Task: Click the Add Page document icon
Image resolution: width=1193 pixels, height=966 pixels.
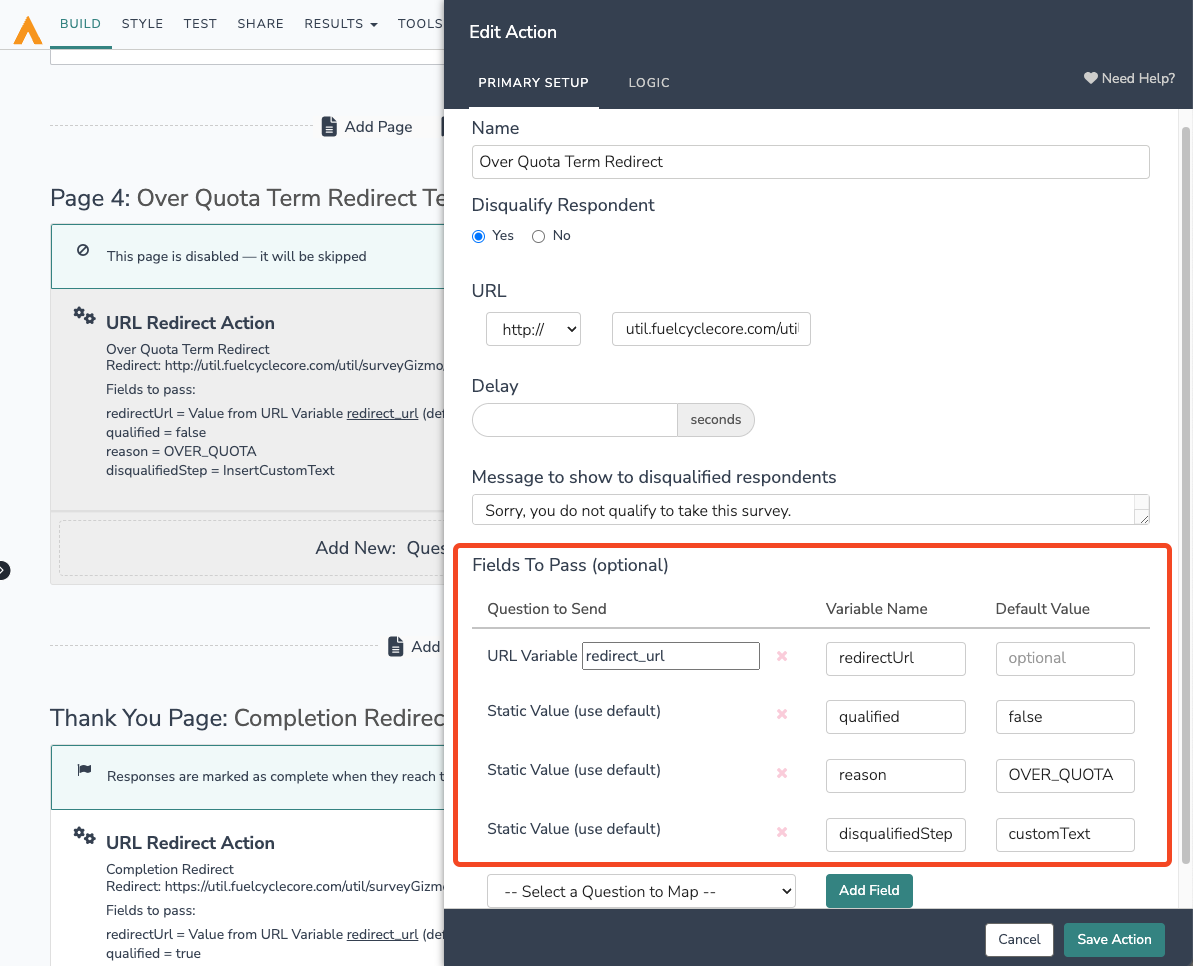Action: 329,127
